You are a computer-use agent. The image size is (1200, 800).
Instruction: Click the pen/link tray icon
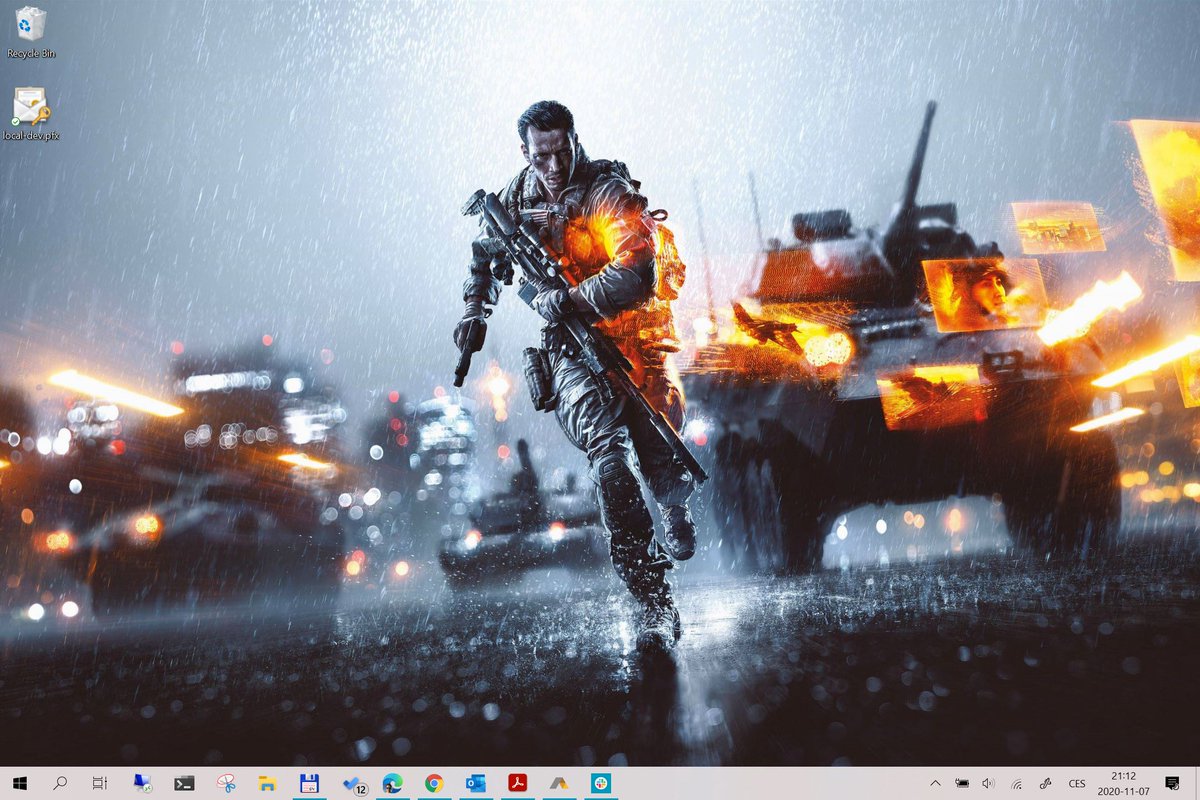click(1046, 783)
